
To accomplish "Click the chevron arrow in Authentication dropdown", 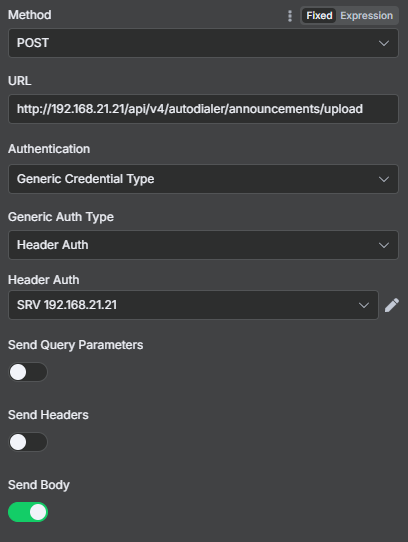I will (384, 179).
